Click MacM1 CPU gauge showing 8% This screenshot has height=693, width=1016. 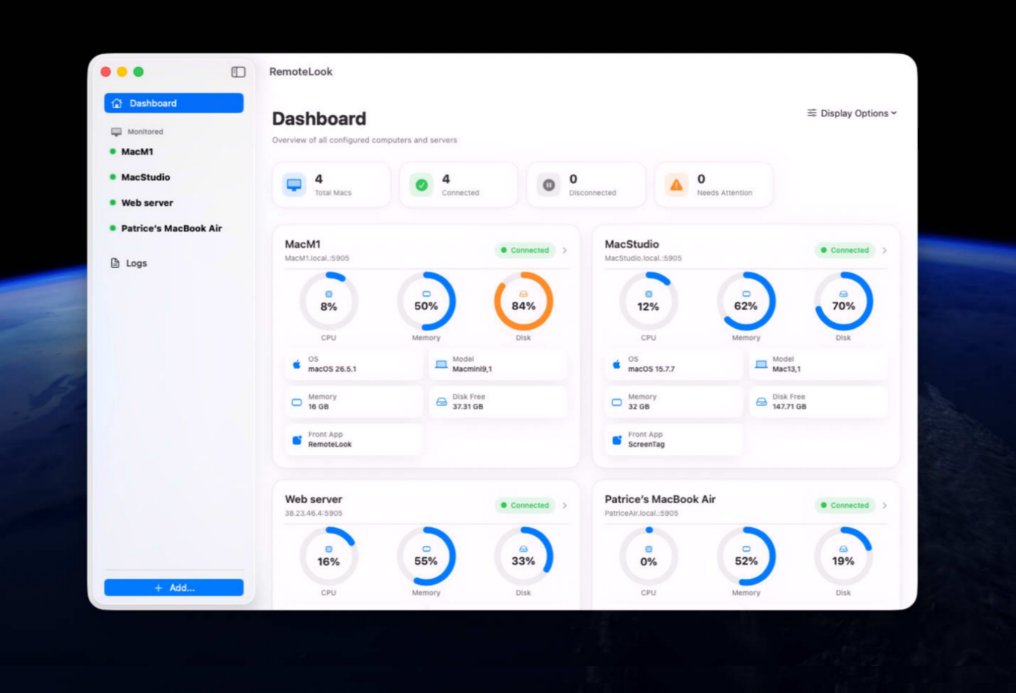point(329,302)
